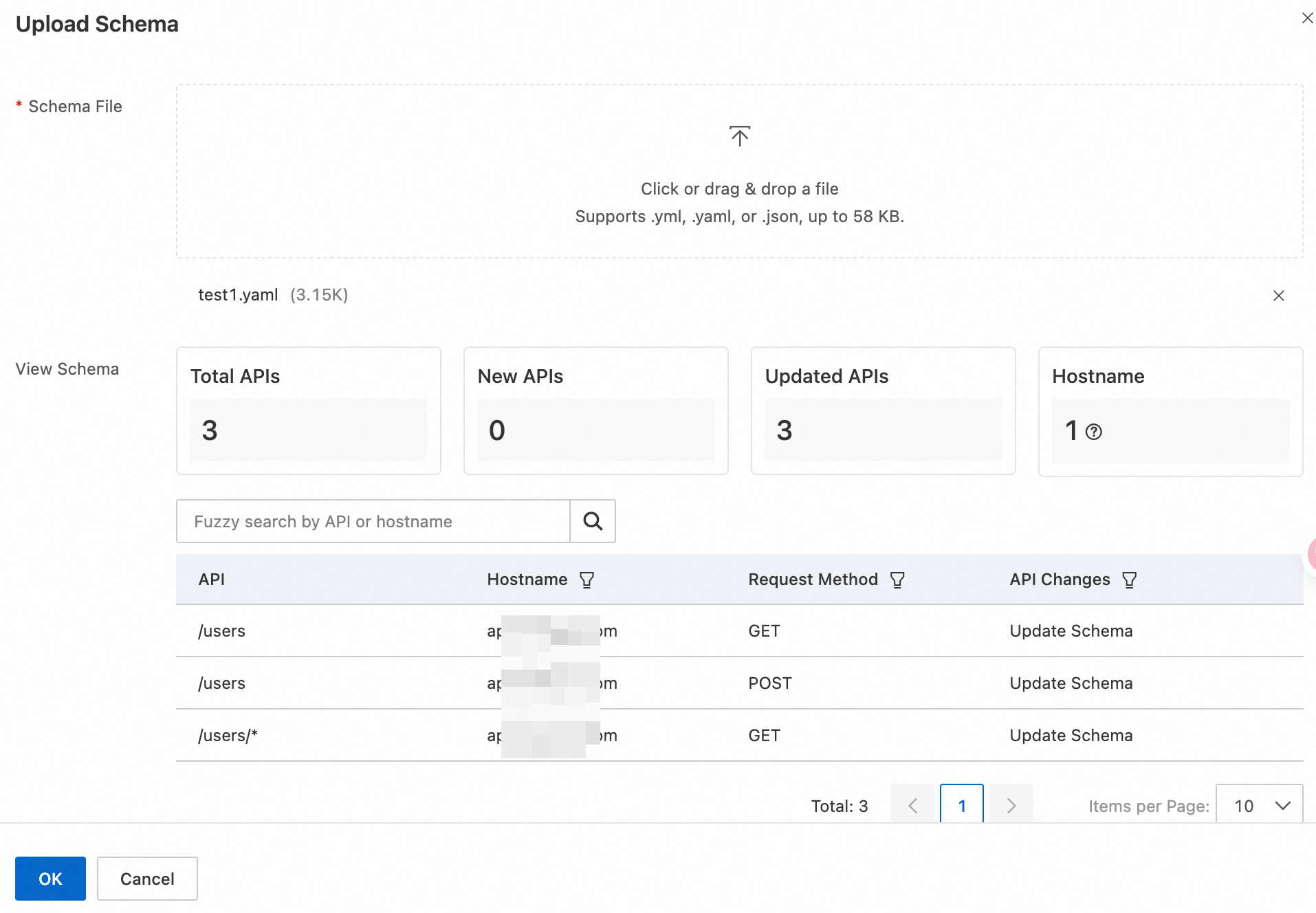
Task: Click the OK button
Action: point(50,879)
